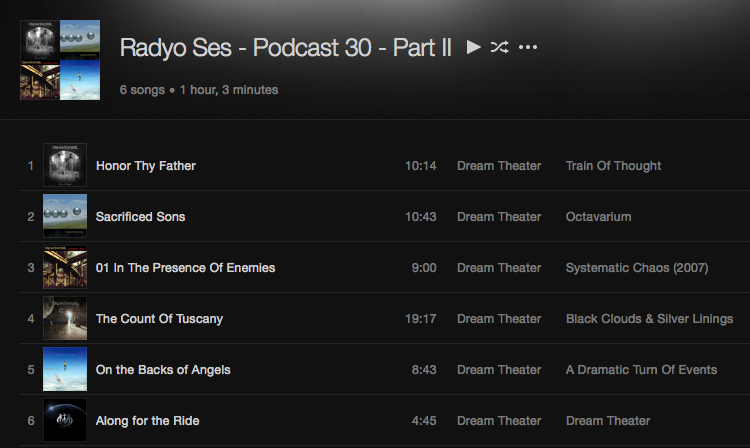Select Honor Thy Father album artwork

click(x=65, y=165)
